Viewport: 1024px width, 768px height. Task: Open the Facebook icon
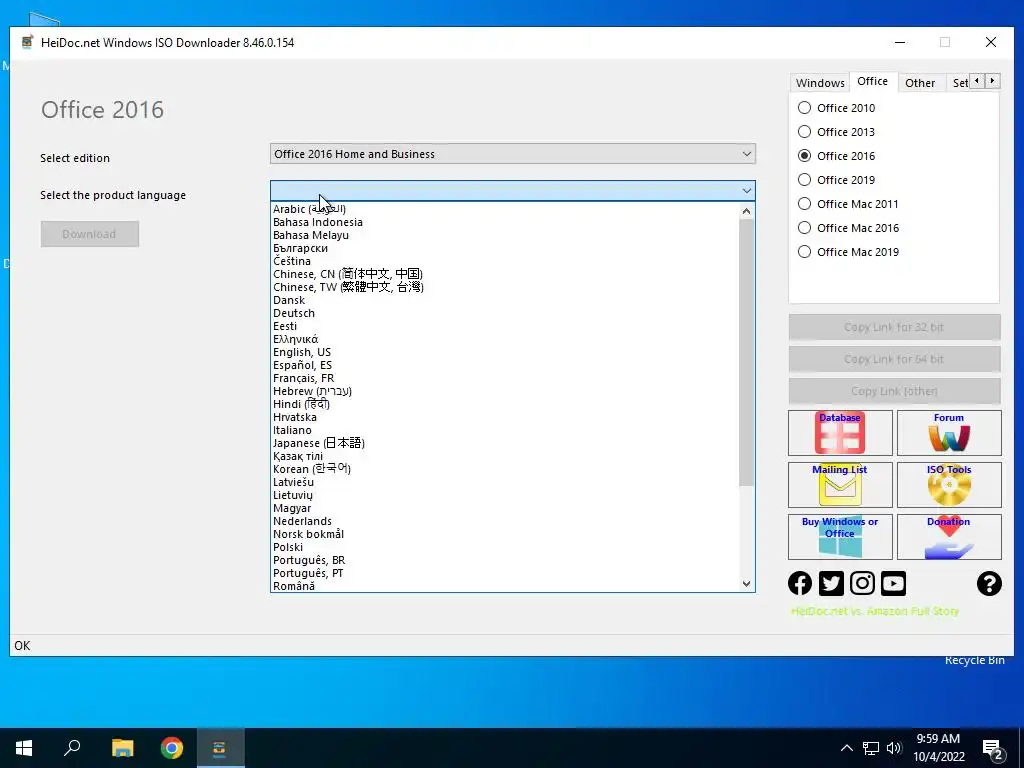800,583
